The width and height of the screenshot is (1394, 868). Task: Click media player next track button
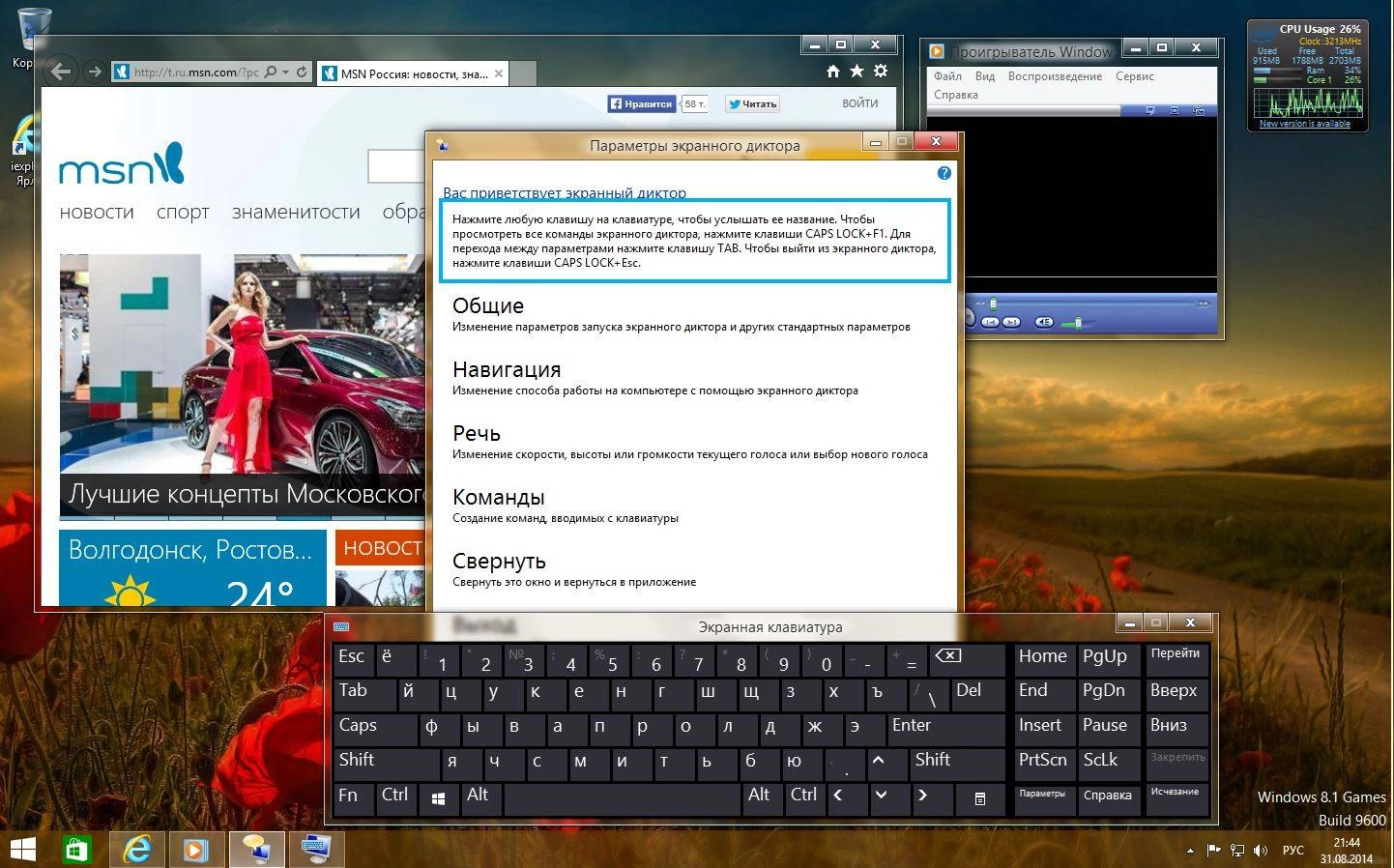(x=1011, y=322)
